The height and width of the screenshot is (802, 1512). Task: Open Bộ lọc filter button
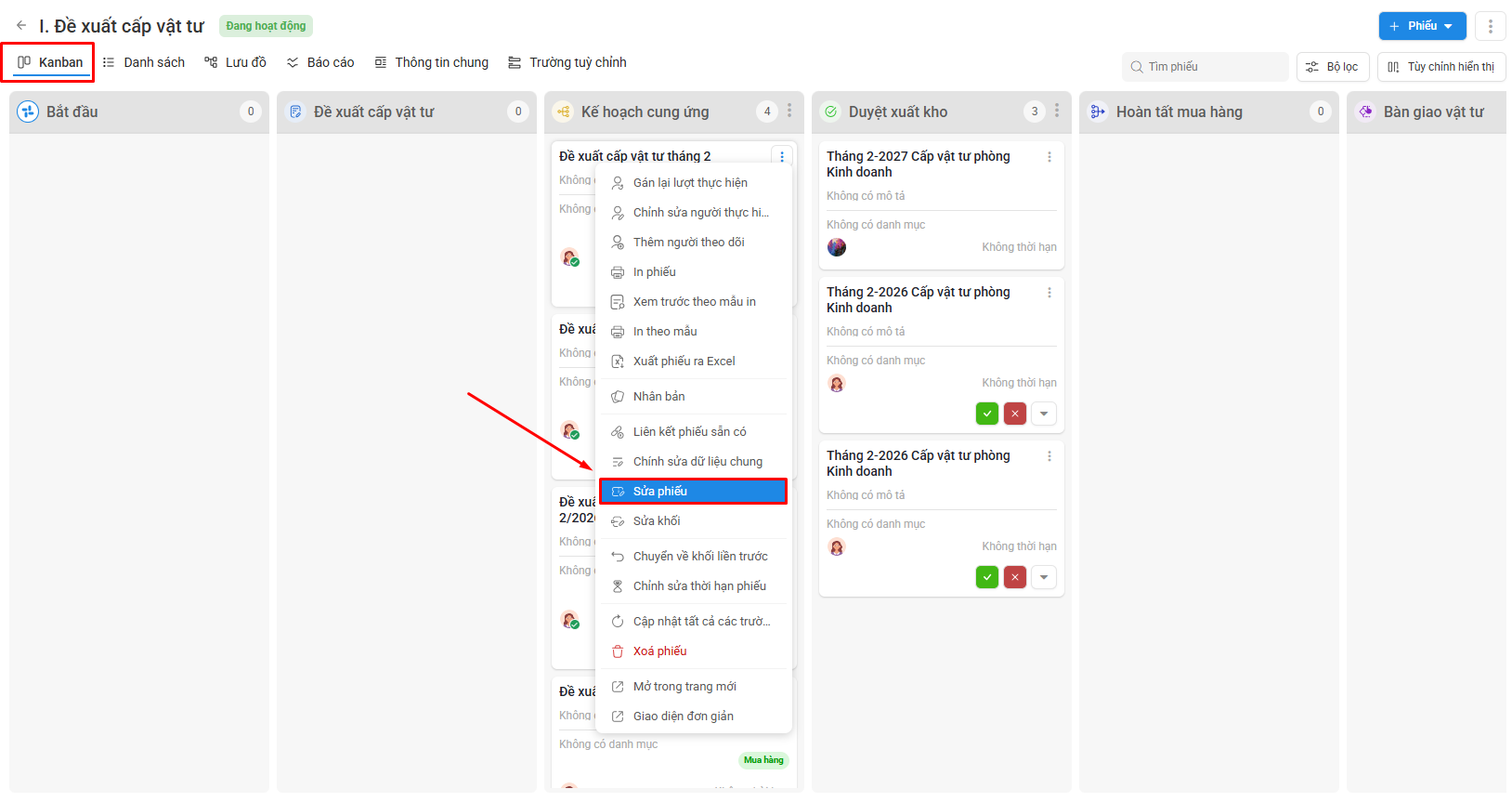click(1333, 67)
